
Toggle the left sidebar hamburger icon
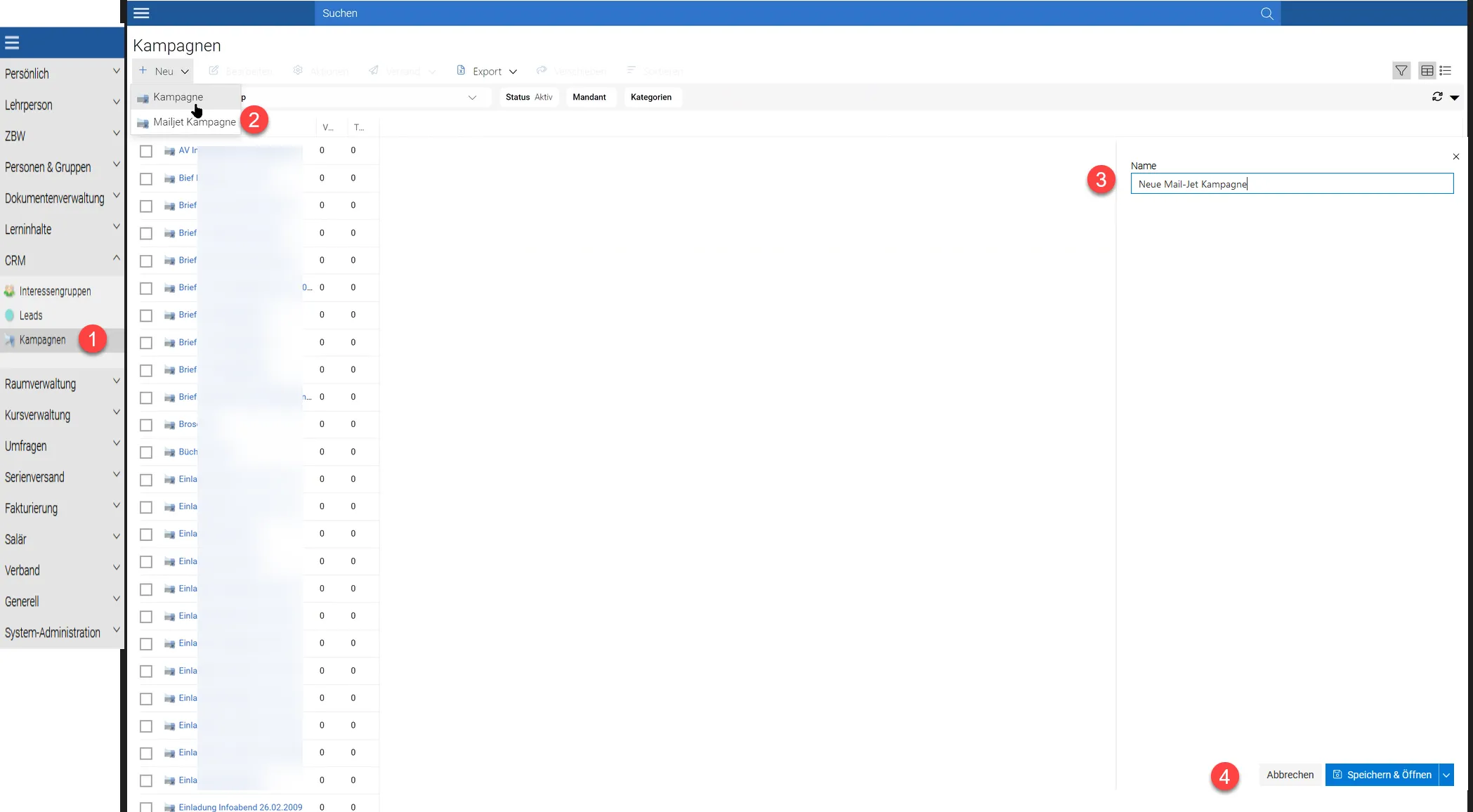click(12, 43)
